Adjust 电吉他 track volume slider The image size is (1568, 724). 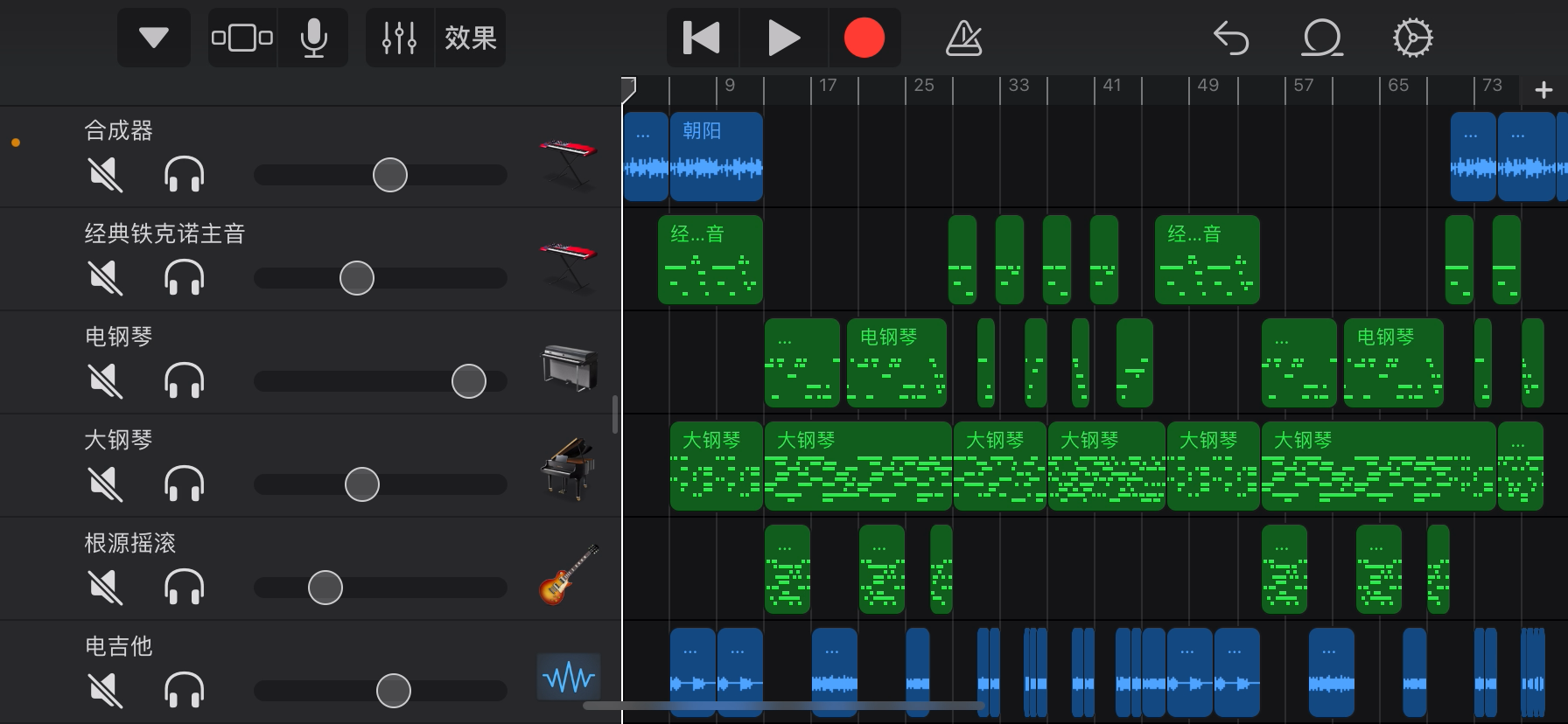click(394, 691)
